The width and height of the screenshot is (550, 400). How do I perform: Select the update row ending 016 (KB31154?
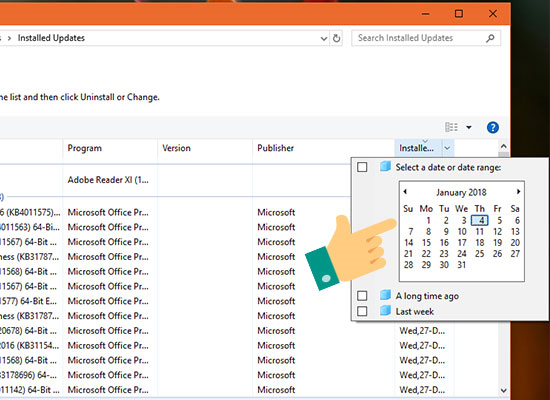pyautogui.click(x=227, y=346)
